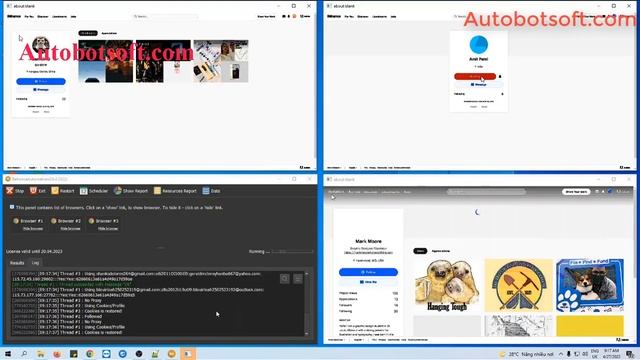Screen dimensions: 640x360
Task: Click the search icon in the log panel
Action: tap(285, 278)
